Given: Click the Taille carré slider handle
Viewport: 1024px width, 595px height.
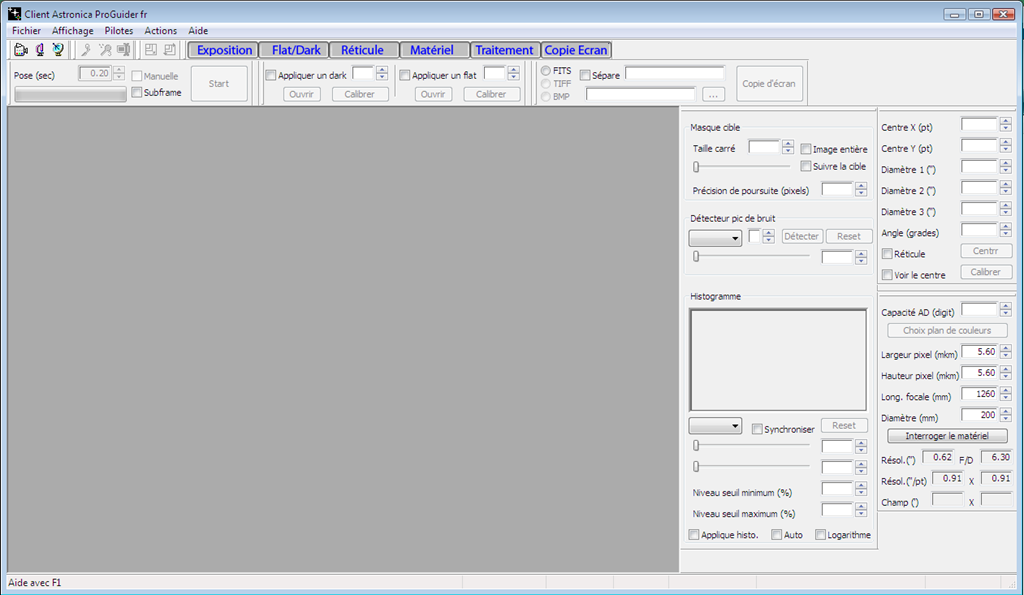Looking at the screenshot, I should point(696,167).
